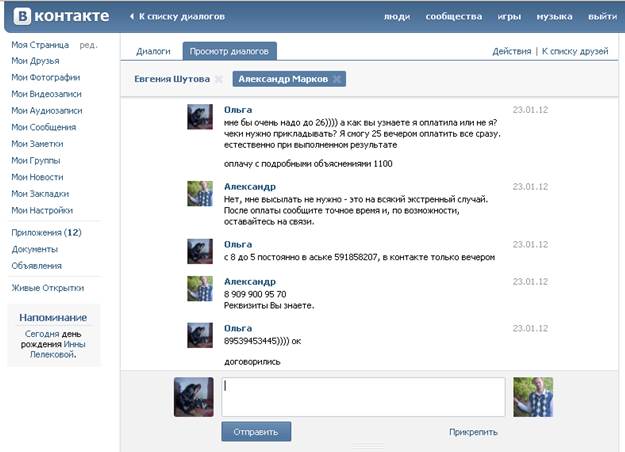625x452 pixels.
Task: Open 'Мои Видеозаписи' in sidebar
Action: (46, 94)
